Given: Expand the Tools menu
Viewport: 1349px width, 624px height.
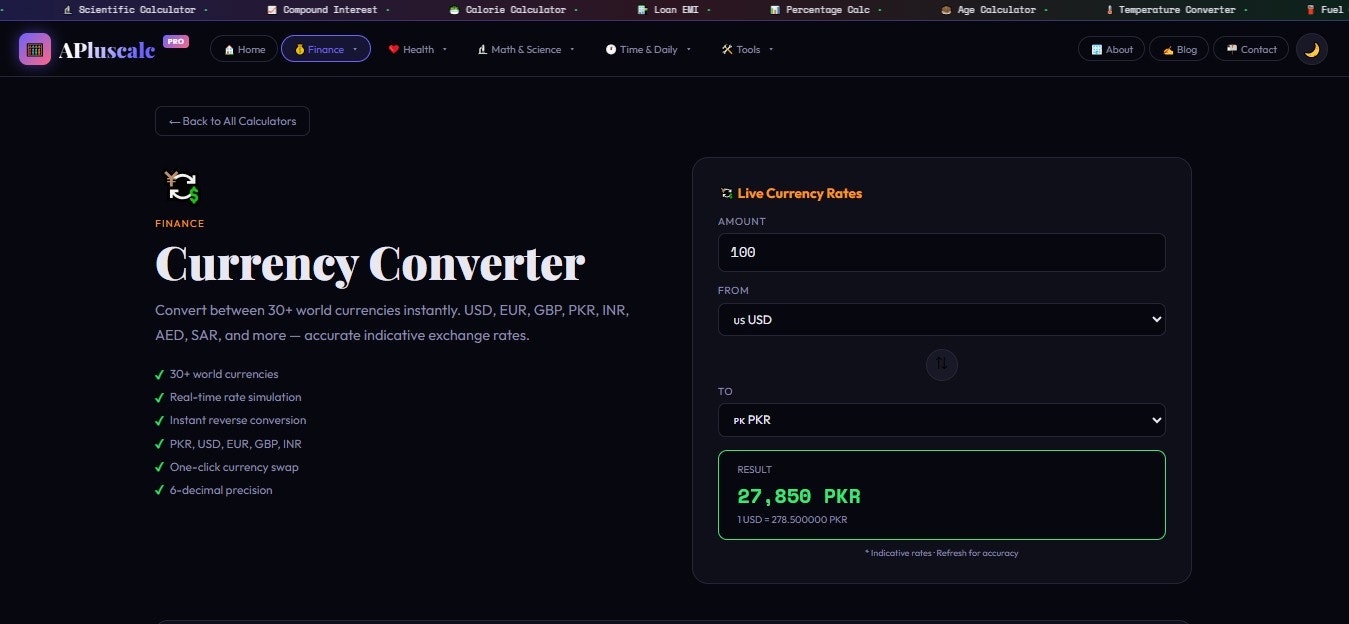Looking at the screenshot, I should 747,49.
